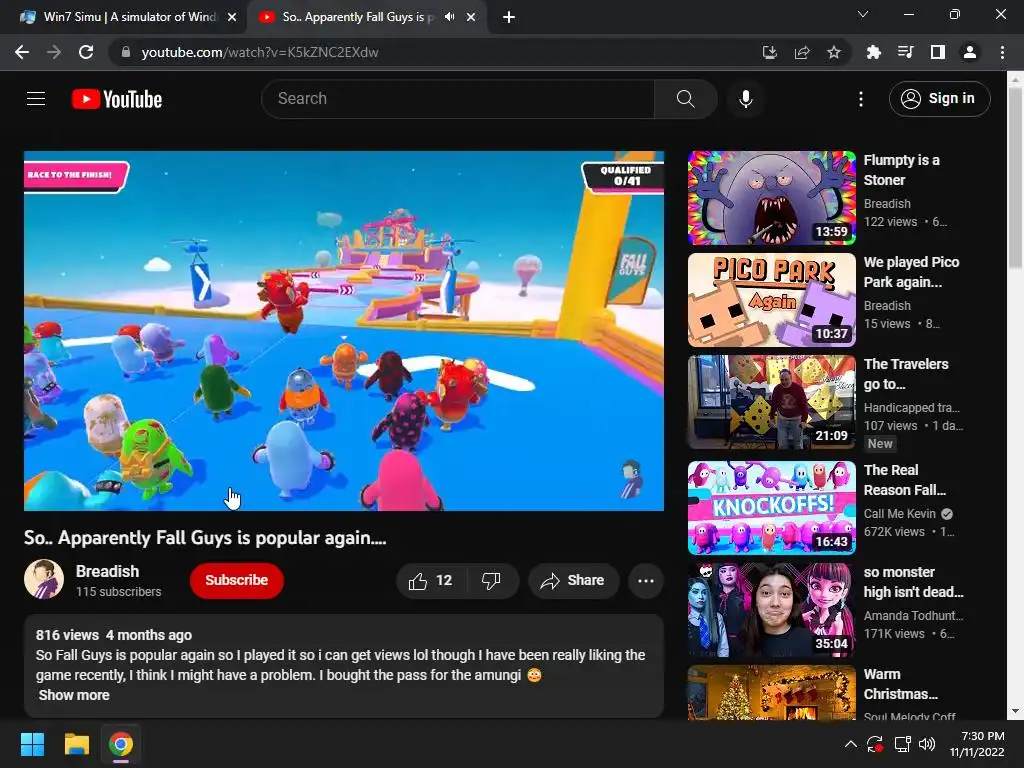The height and width of the screenshot is (768, 1024).
Task: Click the video title text
Action: click(x=205, y=537)
